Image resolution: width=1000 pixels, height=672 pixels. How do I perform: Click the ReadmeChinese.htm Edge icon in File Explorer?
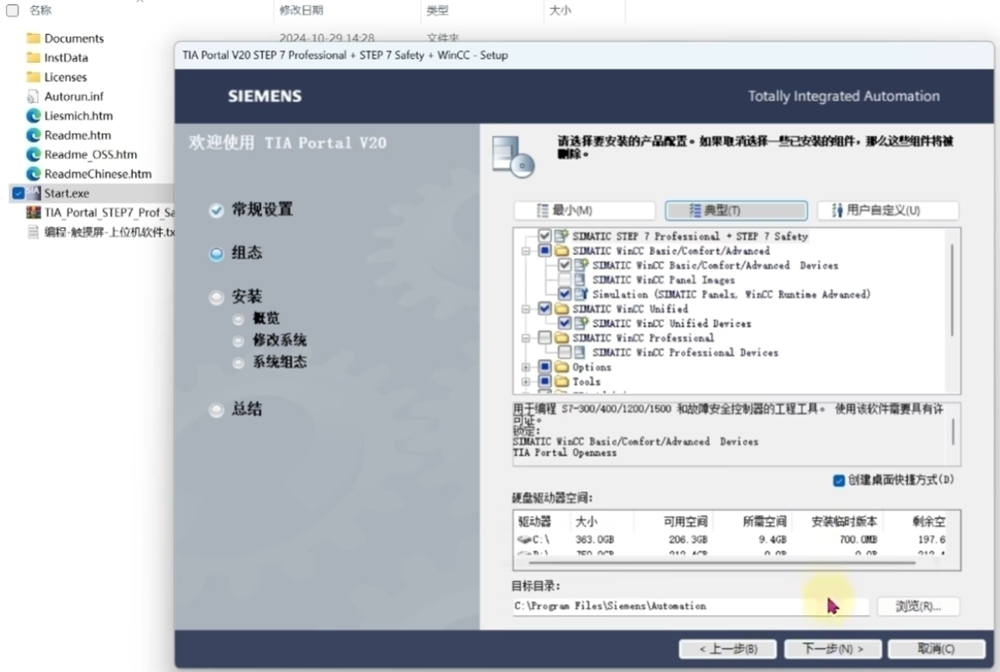click(x=33, y=174)
